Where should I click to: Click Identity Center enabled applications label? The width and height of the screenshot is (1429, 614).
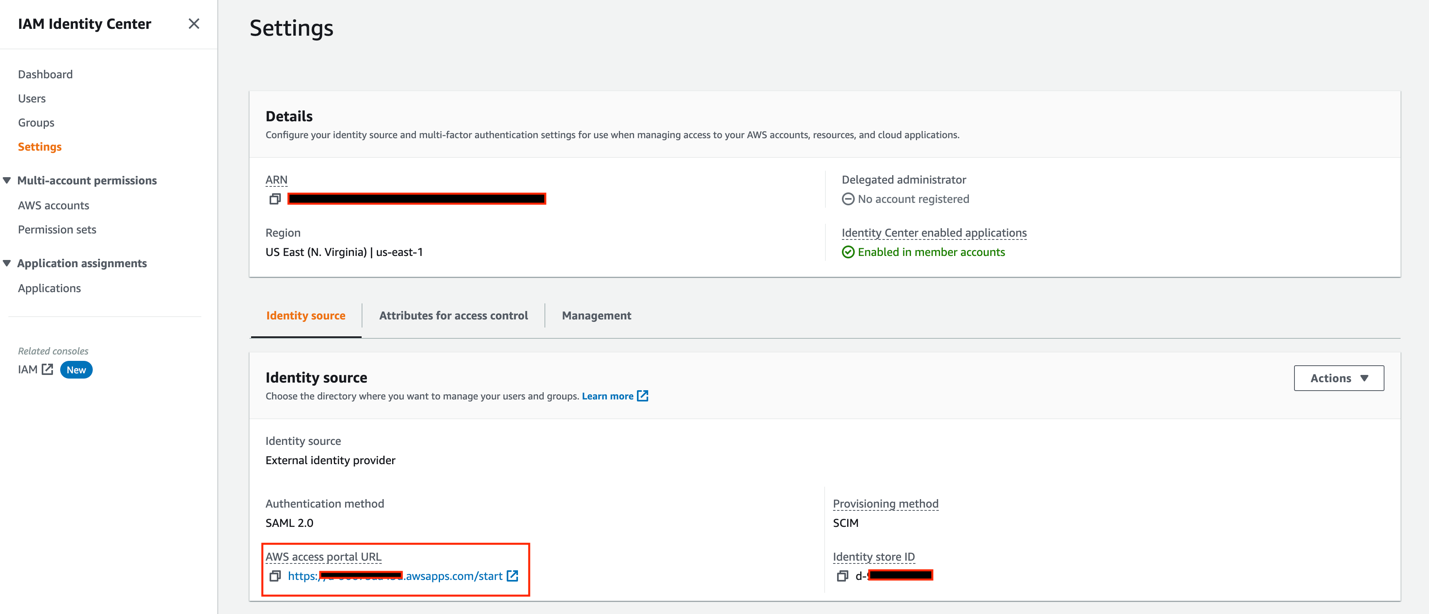point(934,233)
